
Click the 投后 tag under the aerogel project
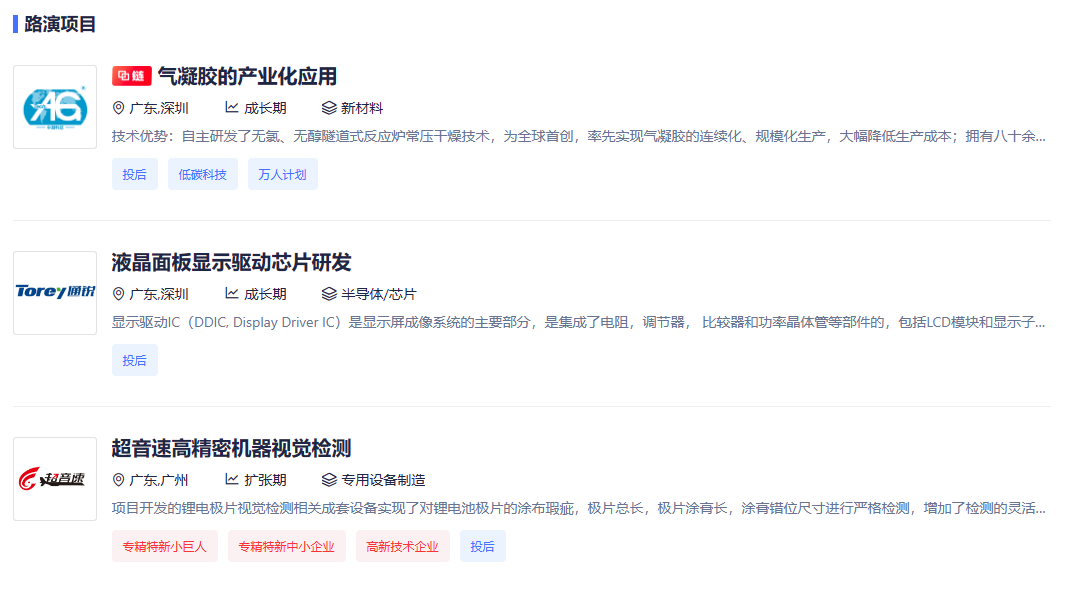click(x=134, y=174)
